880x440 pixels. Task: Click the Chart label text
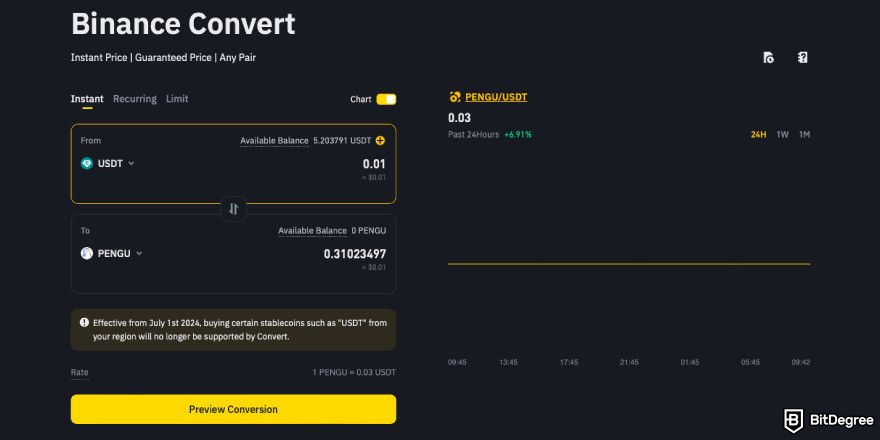point(361,99)
